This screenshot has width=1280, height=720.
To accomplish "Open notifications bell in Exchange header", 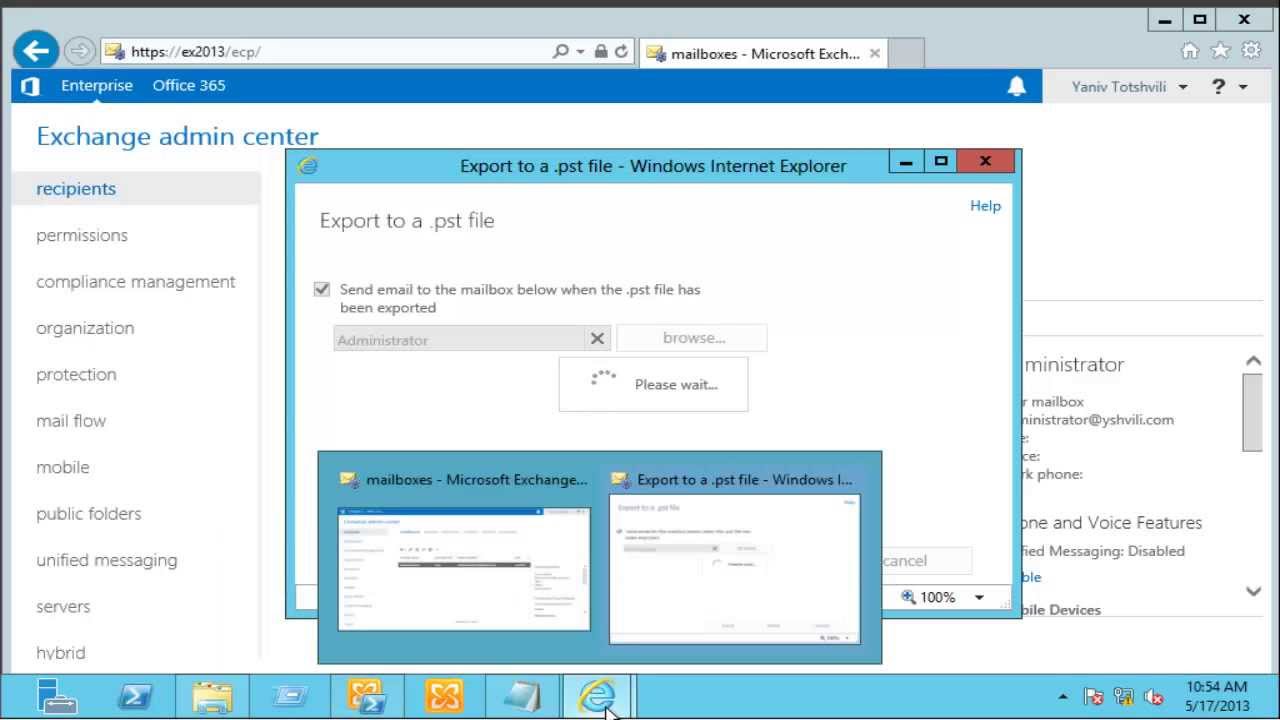I will (1016, 86).
